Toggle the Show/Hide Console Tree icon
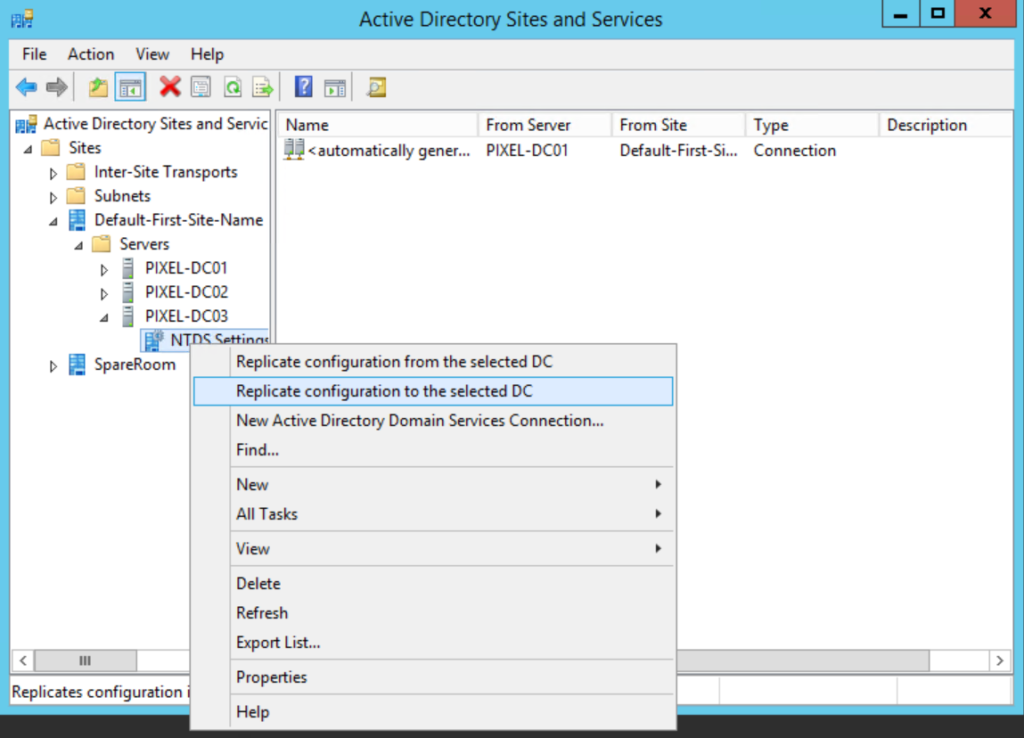Image resolution: width=1024 pixels, height=738 pixels. 130,86
